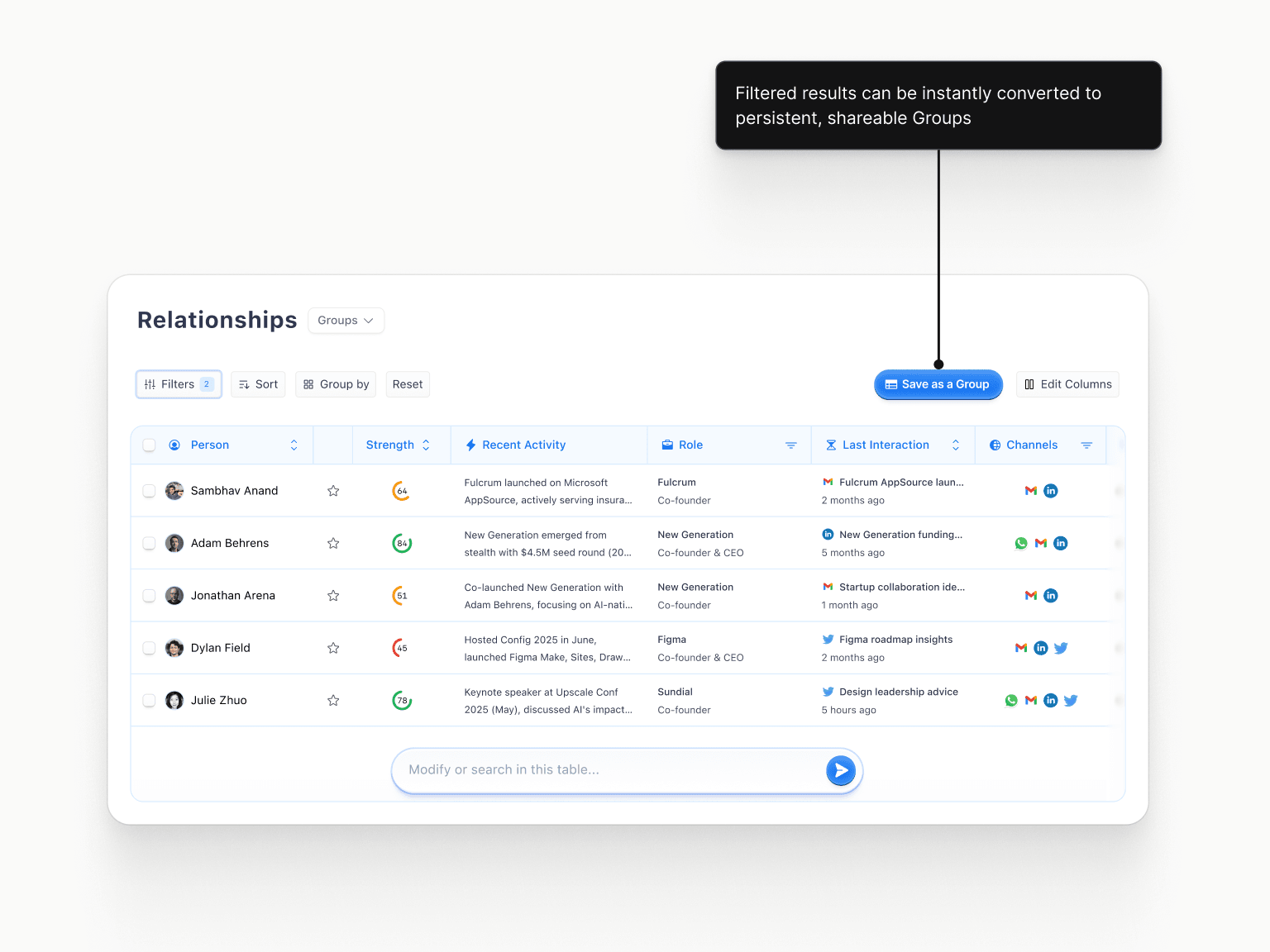Image resolution: width=1270 pixels, height=952 pixels.
Task: Focus the Modify or search input field
Action: pyautogui.click(x=608, y=770)
